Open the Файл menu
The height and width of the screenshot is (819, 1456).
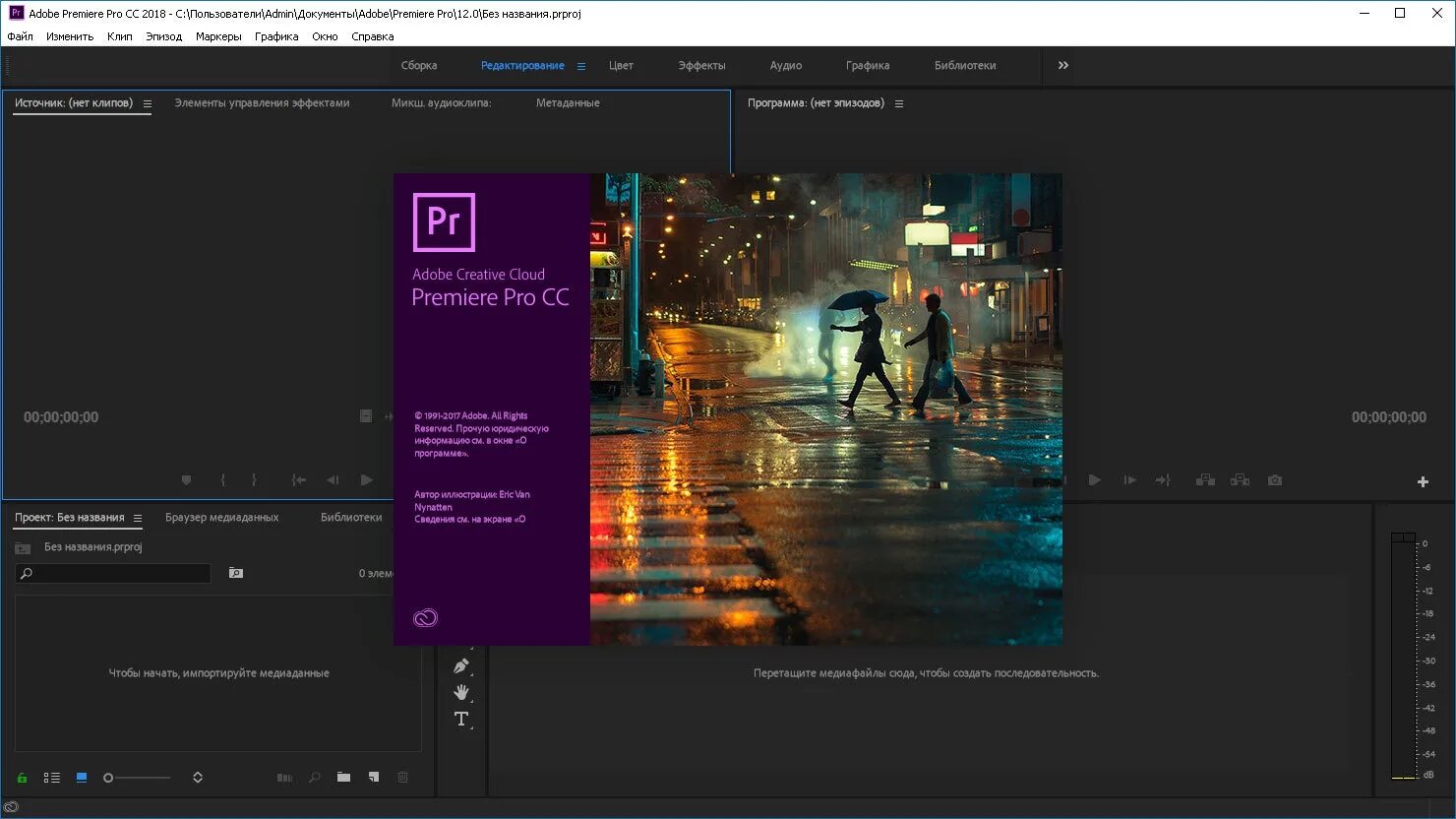[20, 36]
